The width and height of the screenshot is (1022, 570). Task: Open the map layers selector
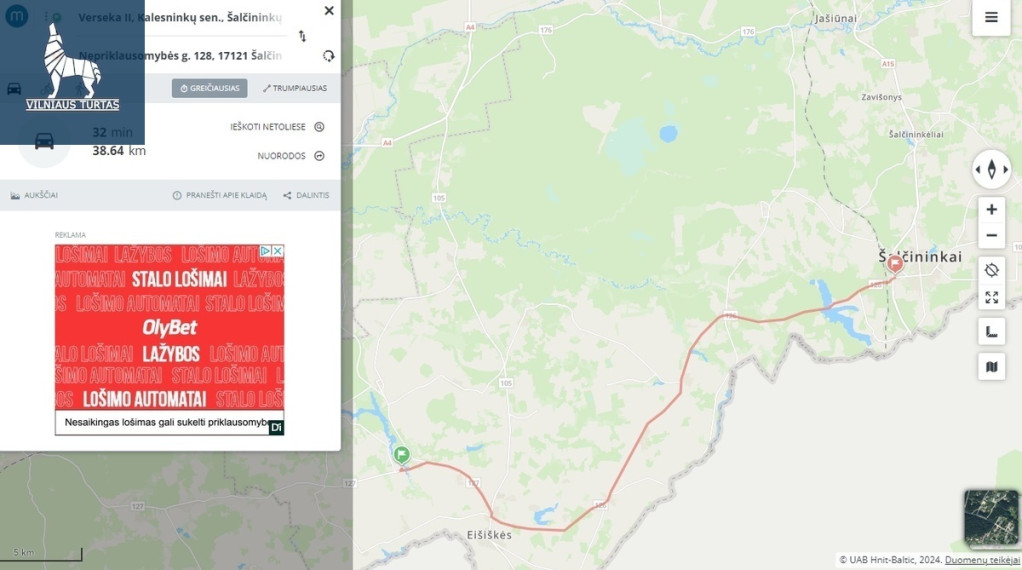click(991, 367)
